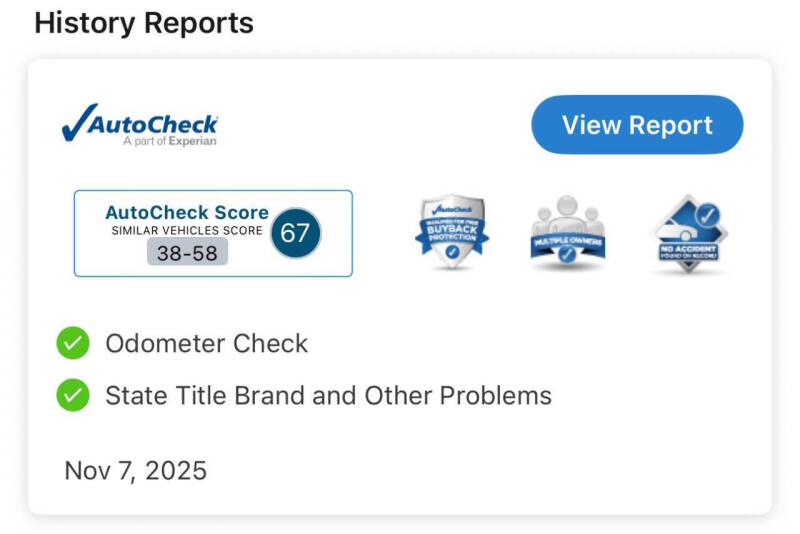This screenshot has height=534, width=800.
Task: Tap the AutoCheck wordmark in the logo
Action: coord(153,125)
